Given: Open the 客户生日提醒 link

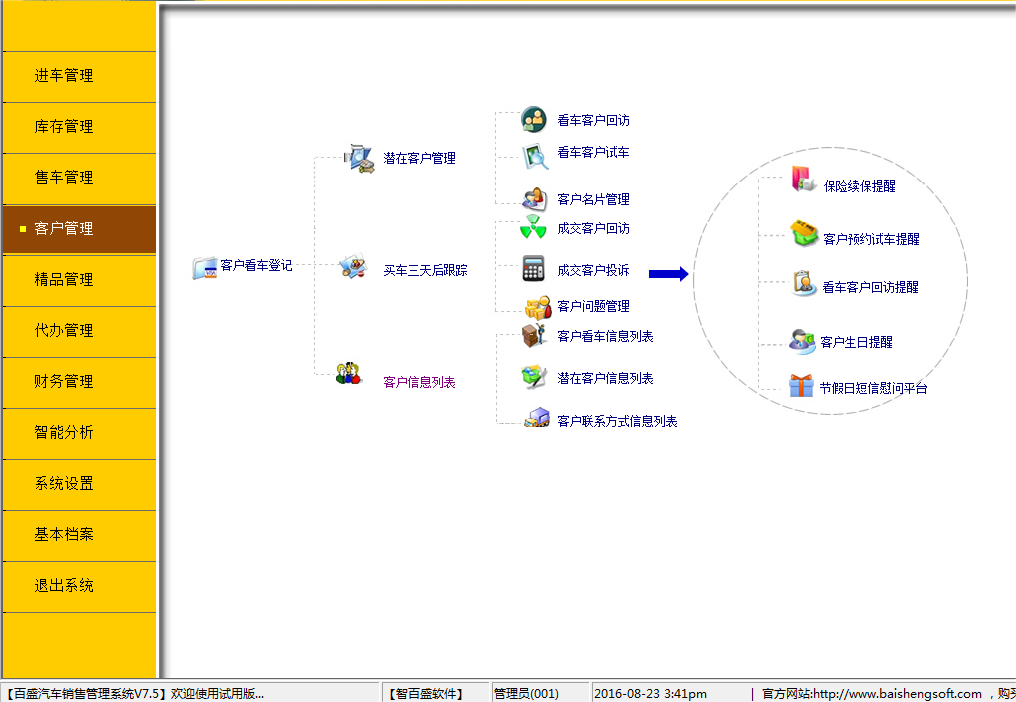Looking at the screenshot, I should [857, 342].
